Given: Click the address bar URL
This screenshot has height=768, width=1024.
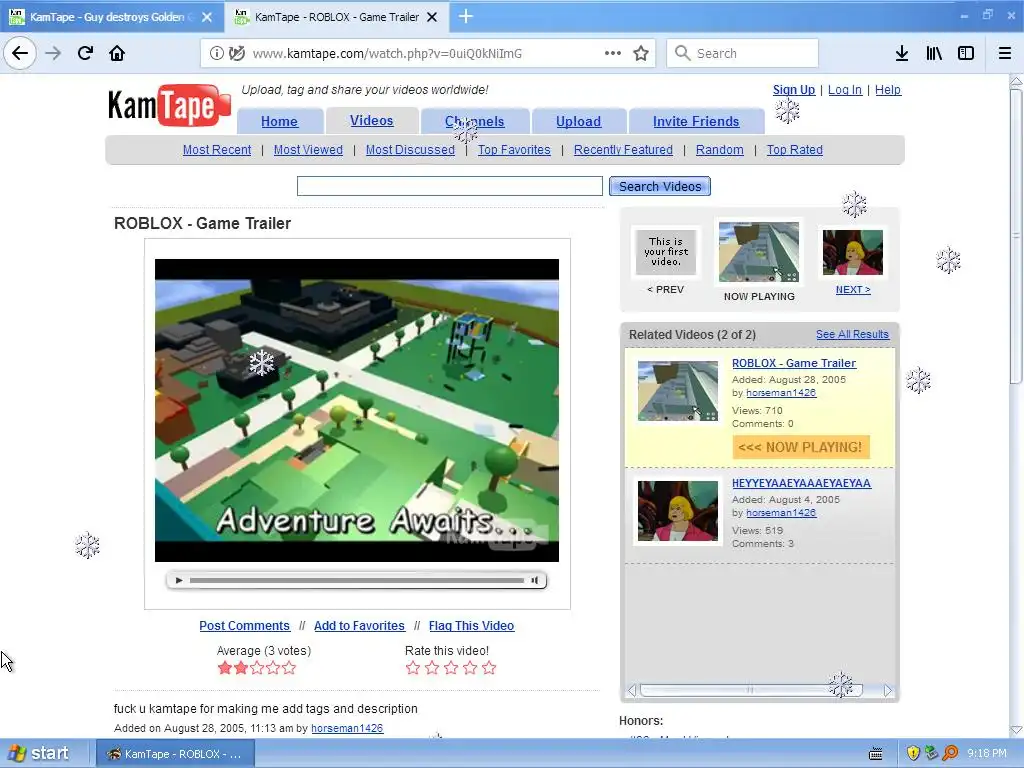Looking at the screenshot, I should tap(387, 54).
